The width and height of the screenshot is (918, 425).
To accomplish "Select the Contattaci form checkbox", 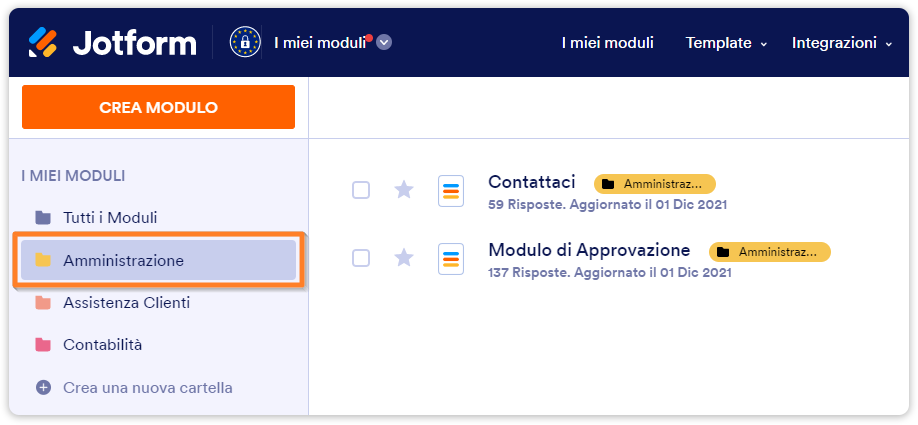I will point(361,190).
